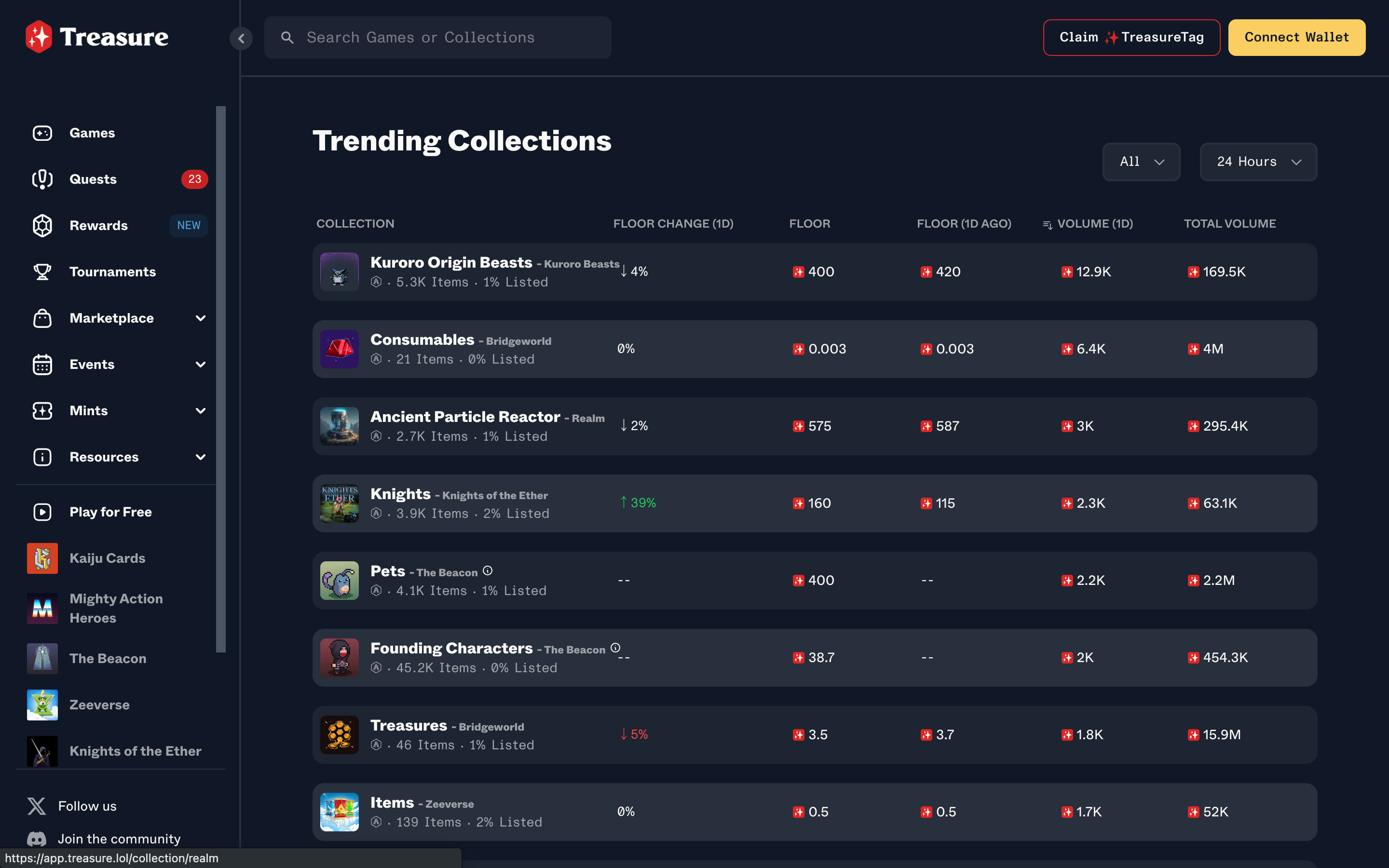Collapse the sidebar with the arrow button
The width and height of the screenshot is (1389, 868).
[x=241, y=39]
